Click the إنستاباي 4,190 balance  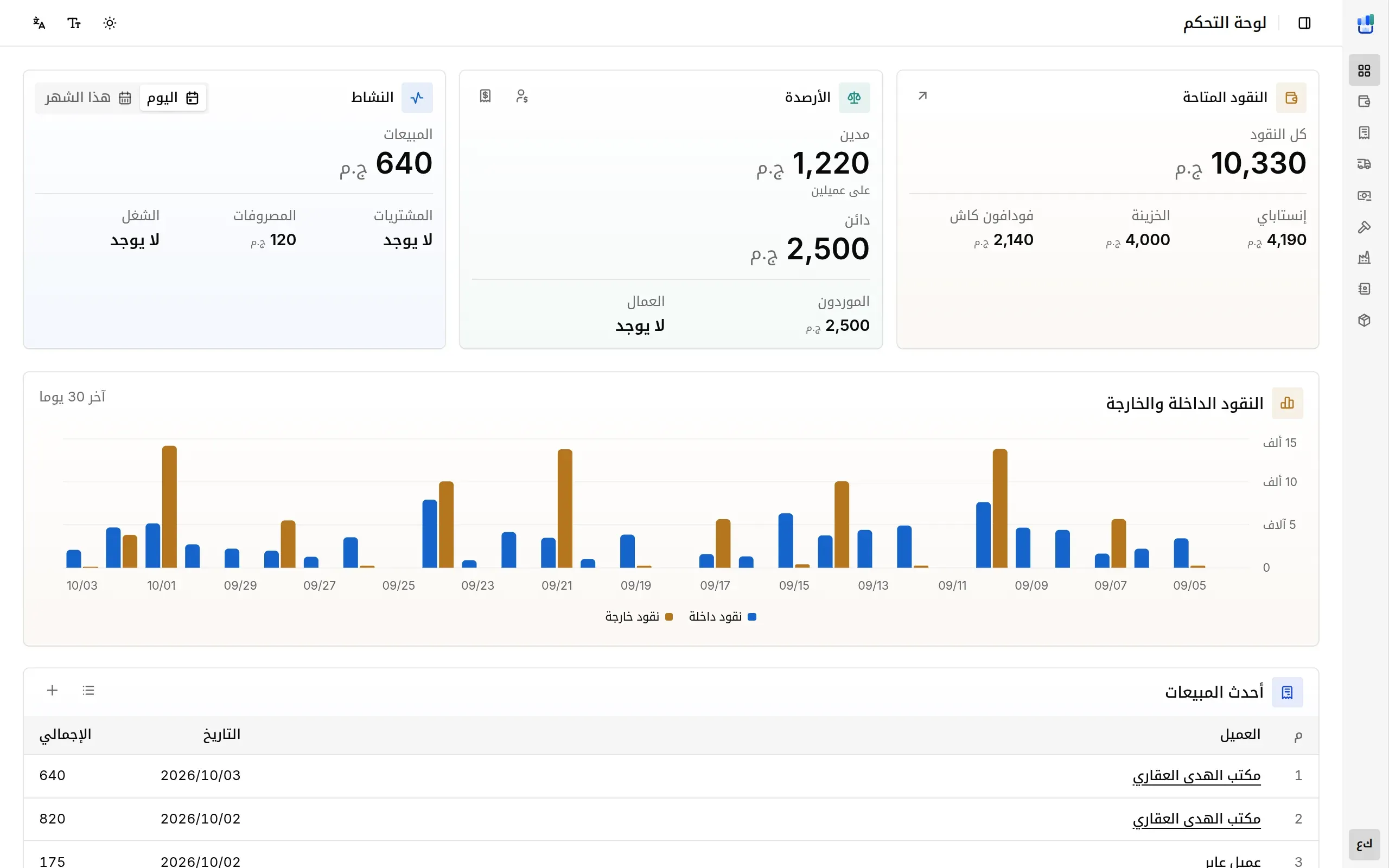pyautogui.click(x=1277, y=240)
